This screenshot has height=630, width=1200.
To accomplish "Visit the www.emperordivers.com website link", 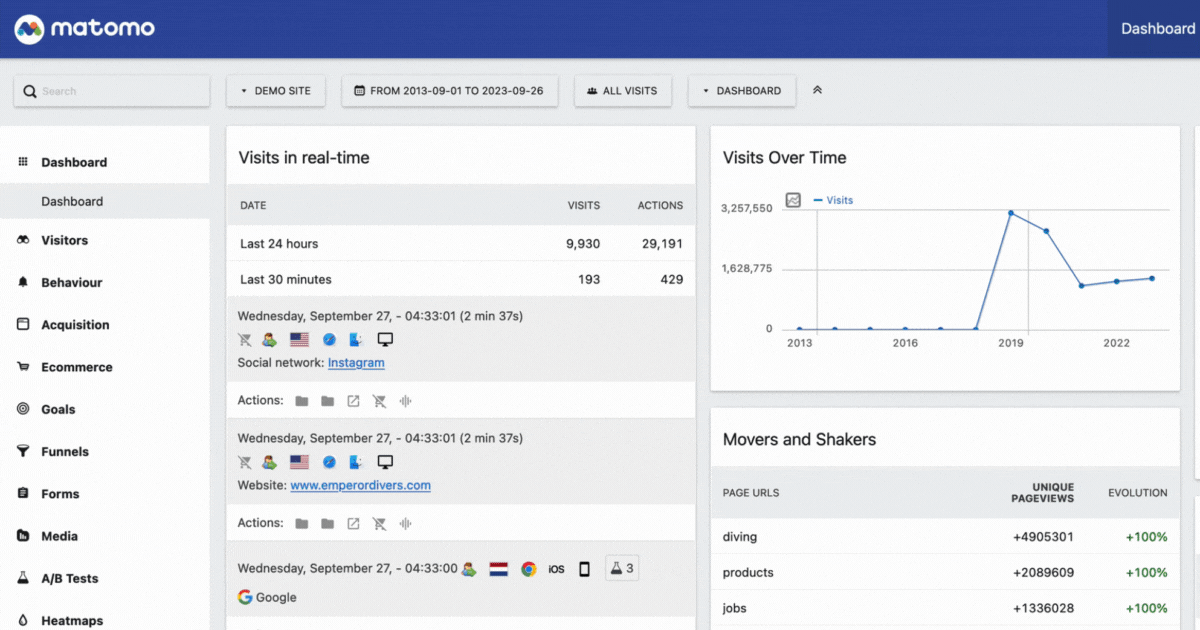I will pyautogui.click(x=360, y=485).
